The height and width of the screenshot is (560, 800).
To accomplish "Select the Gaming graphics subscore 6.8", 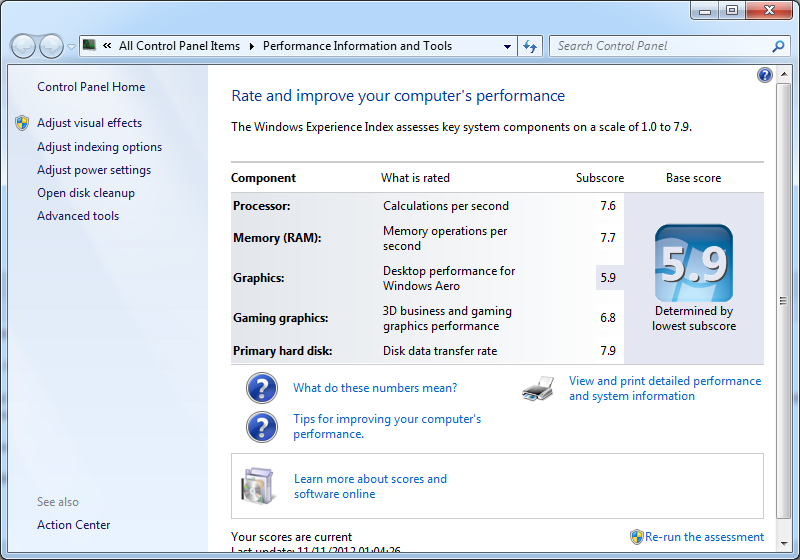I will point(608,318).
